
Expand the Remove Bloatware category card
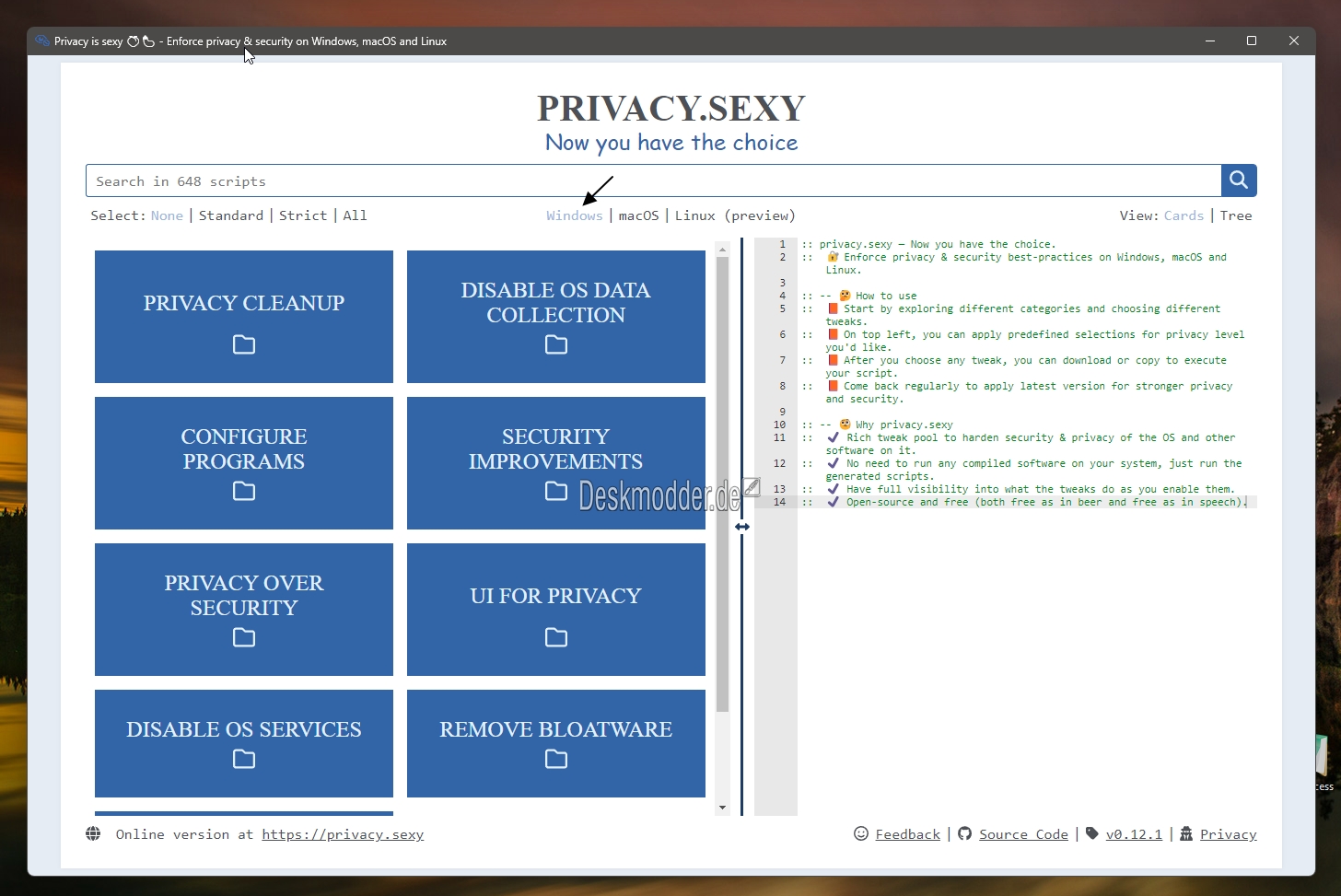point(556,743)
